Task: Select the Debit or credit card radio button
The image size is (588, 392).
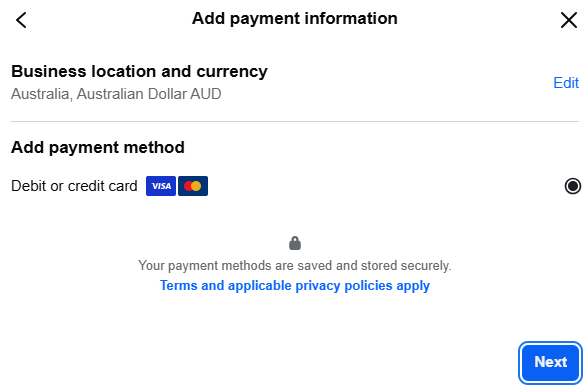Action: pyautogui.click(x=573, y=186)
